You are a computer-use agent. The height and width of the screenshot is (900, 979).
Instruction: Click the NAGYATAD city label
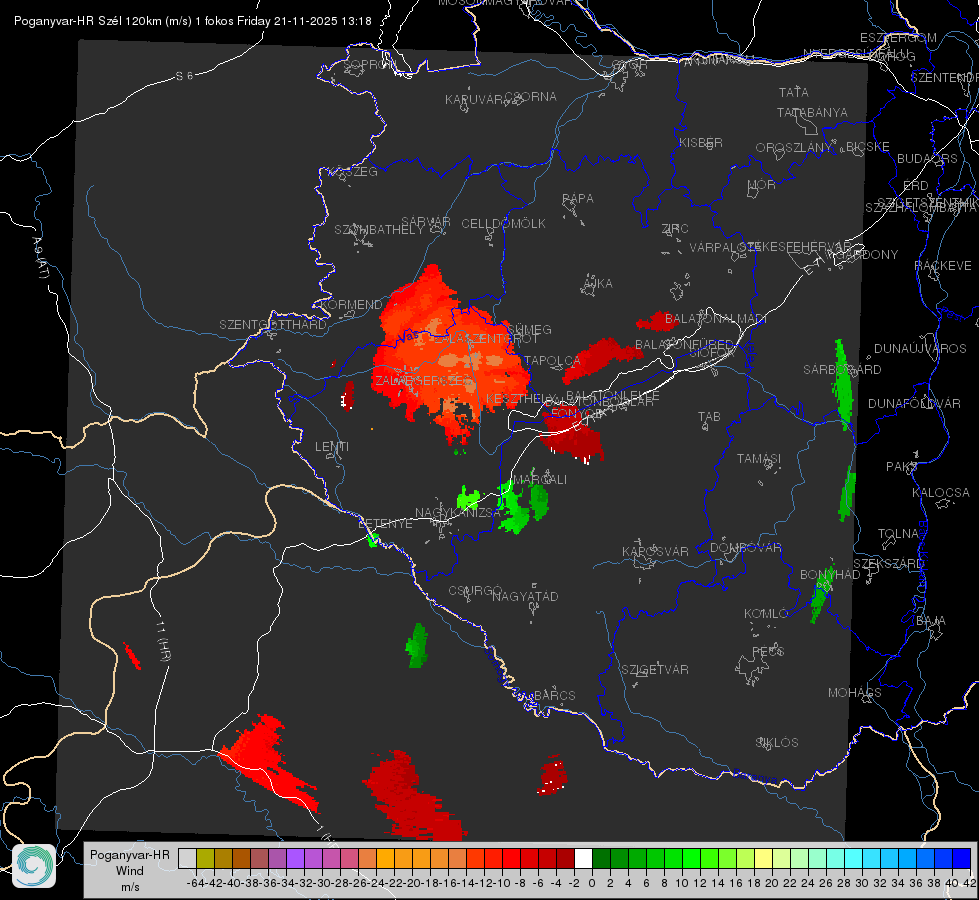525,596
